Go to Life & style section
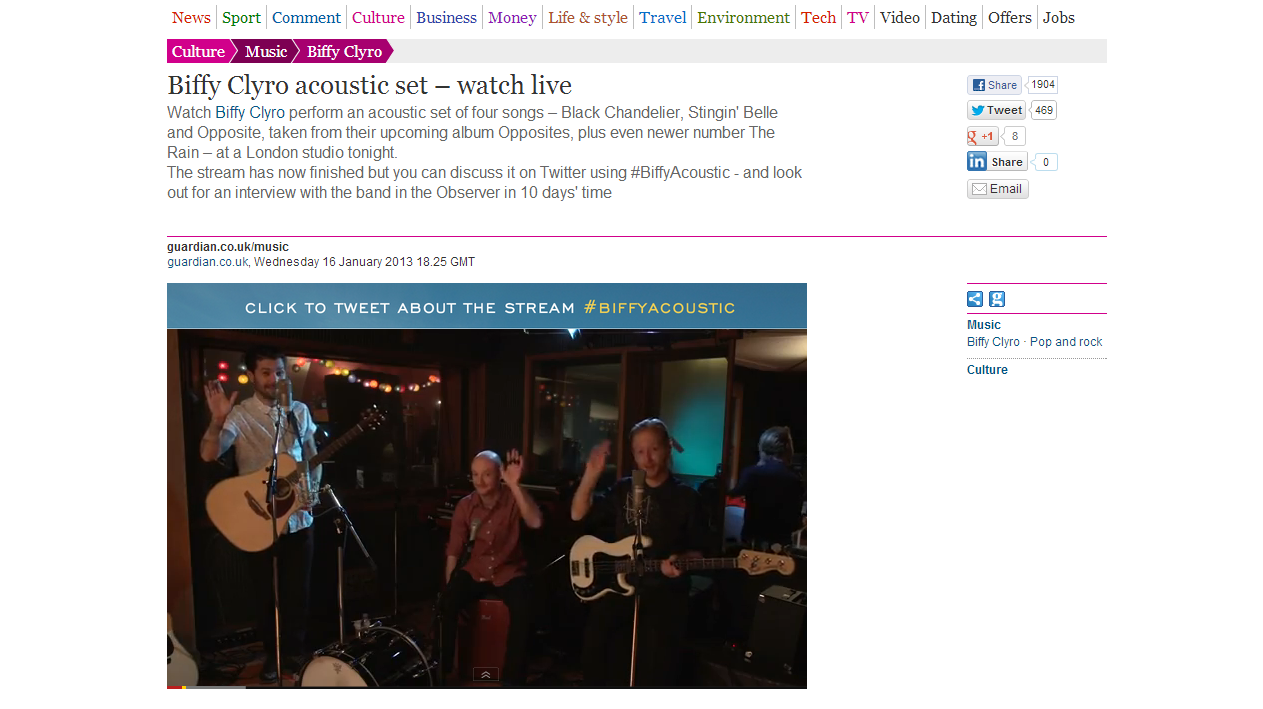 [588, 17]
